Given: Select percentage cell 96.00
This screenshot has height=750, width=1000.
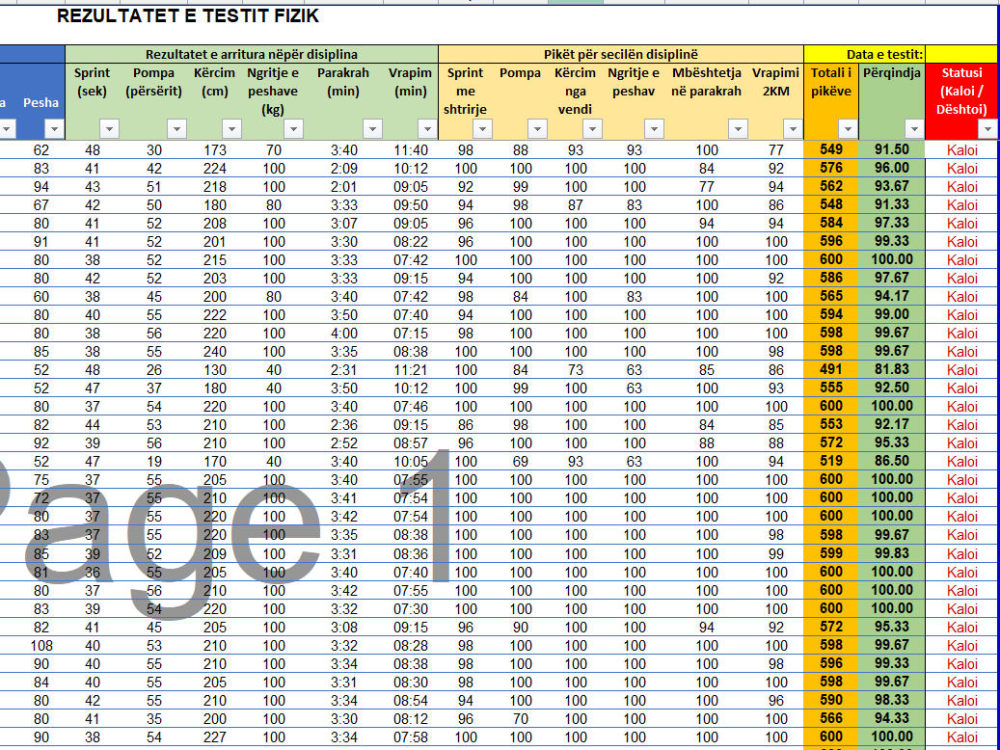Looking at the screenshot, I should coord(892,168).
